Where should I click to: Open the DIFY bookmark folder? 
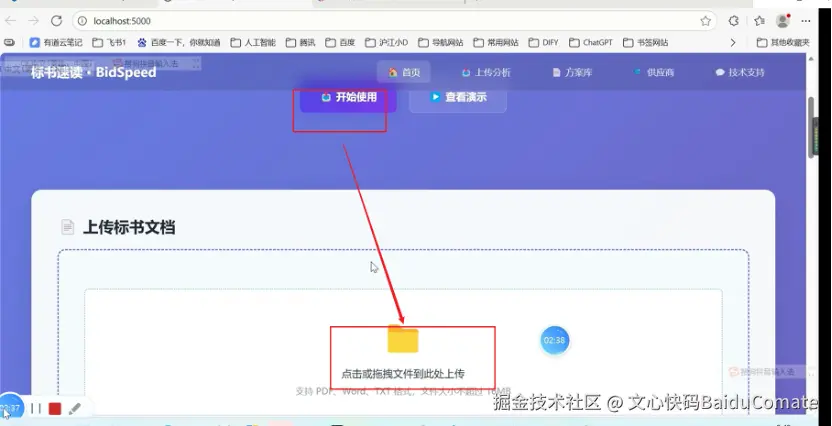tap(543, 42)
